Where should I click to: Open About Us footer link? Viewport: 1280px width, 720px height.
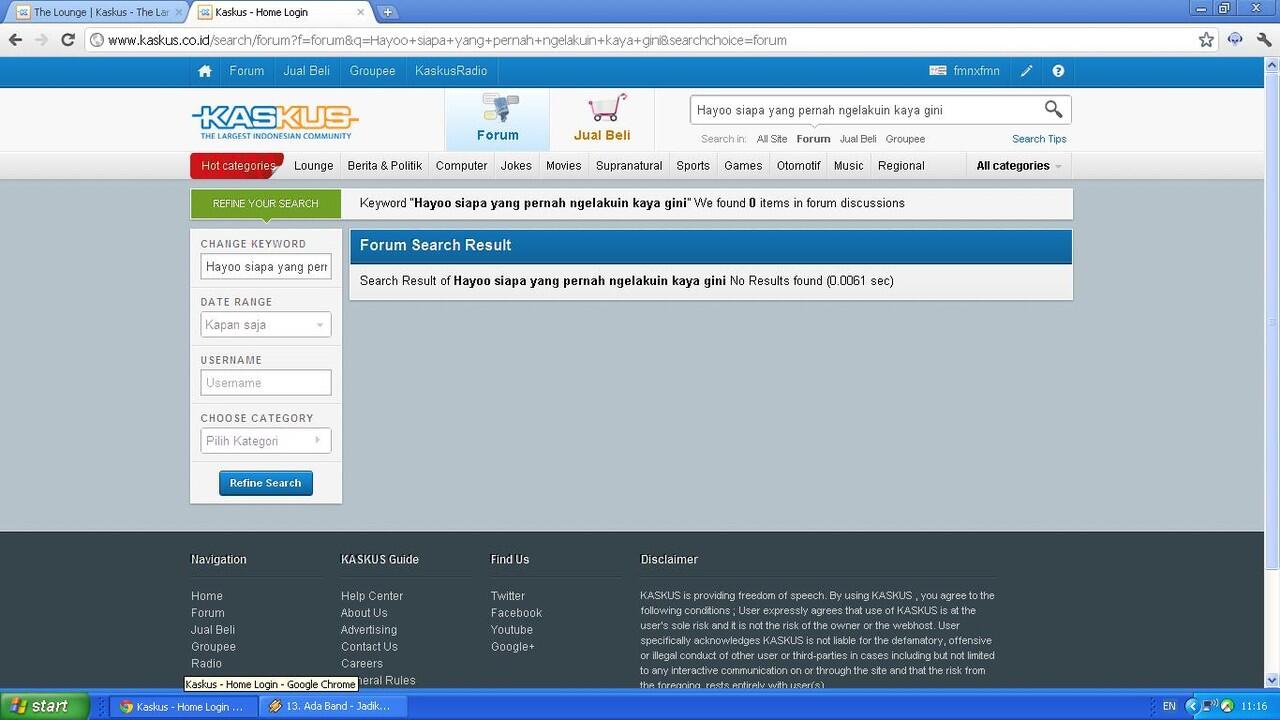coord(364,613)
